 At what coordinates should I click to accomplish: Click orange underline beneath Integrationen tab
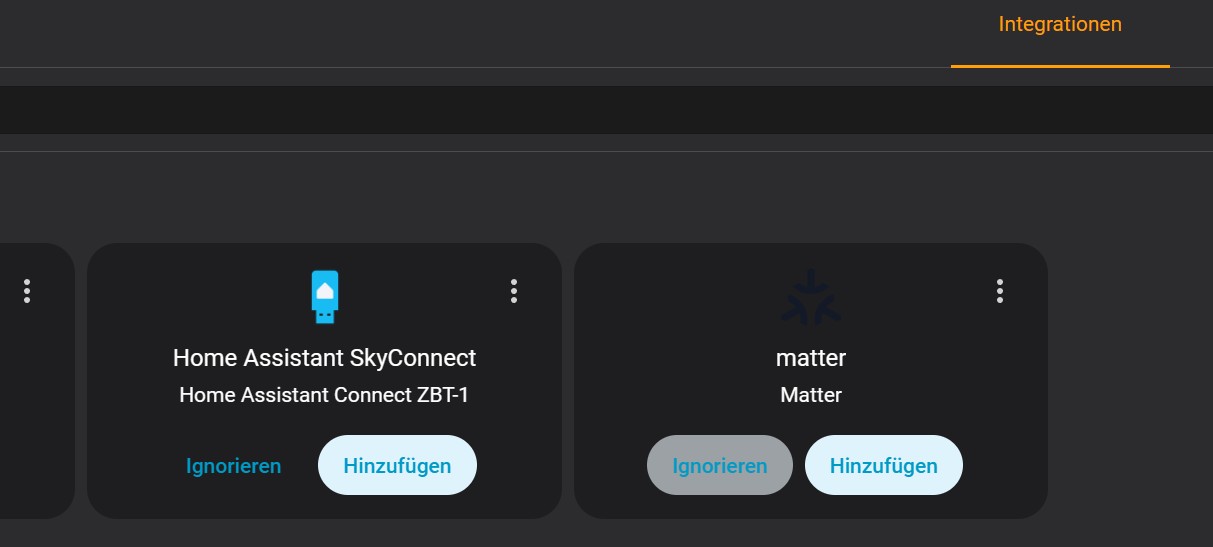(1060, 66)
